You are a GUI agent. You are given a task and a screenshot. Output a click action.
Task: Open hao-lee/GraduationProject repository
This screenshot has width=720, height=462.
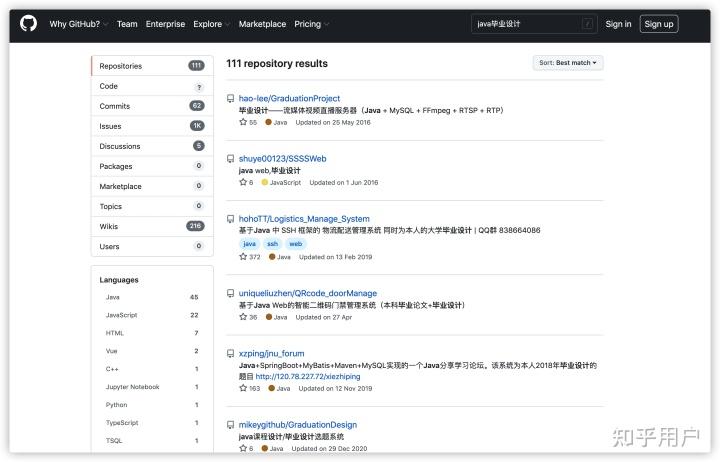click(289, 98)
